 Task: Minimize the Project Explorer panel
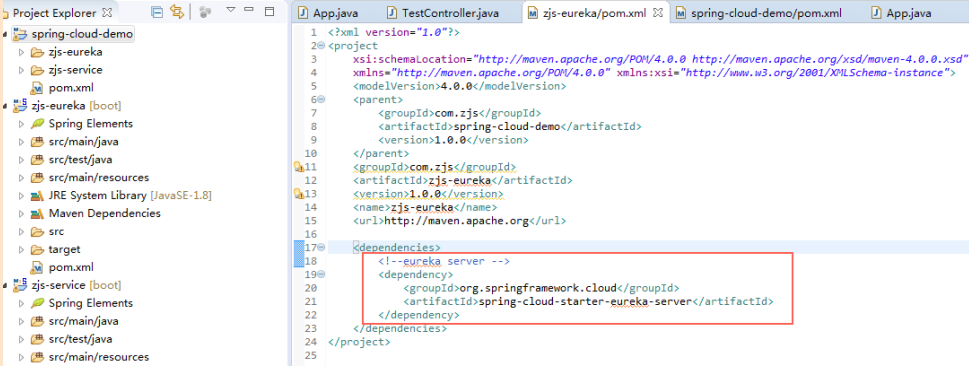tap(249, 10)
